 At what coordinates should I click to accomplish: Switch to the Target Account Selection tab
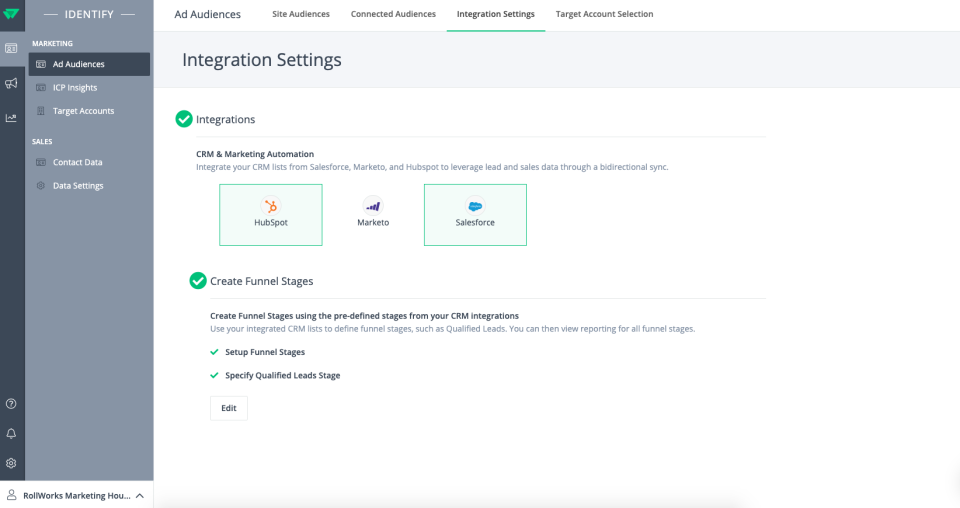coord(604,14)
